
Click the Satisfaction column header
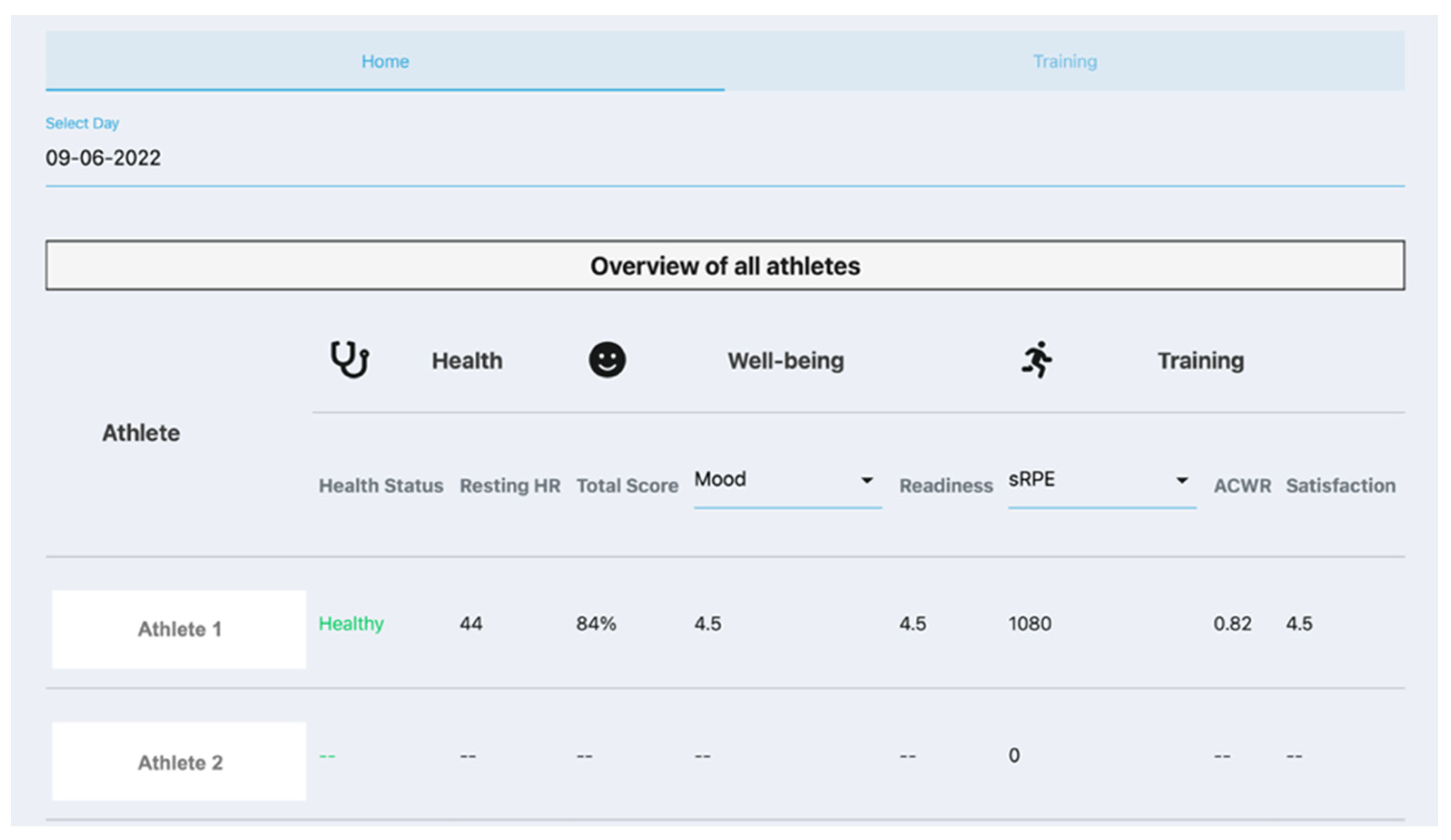[1340, 486]
